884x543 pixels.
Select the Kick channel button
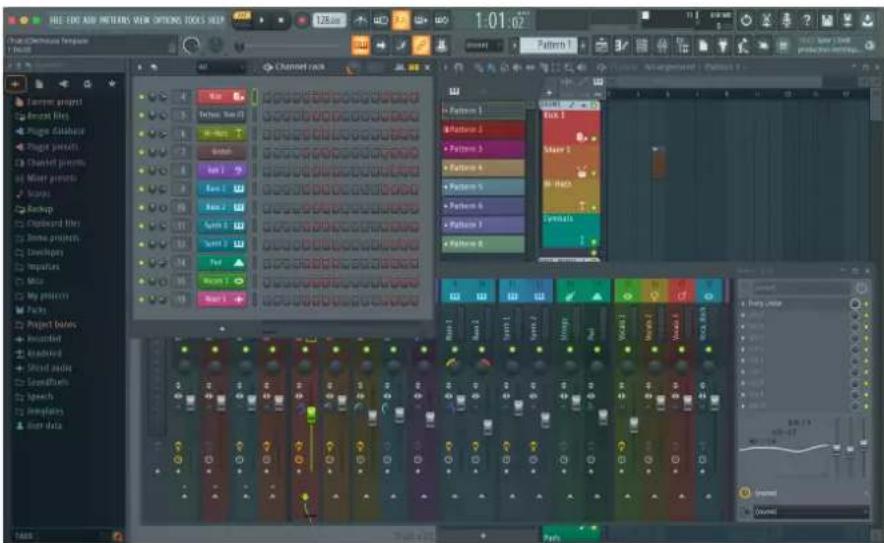[221, 96]
